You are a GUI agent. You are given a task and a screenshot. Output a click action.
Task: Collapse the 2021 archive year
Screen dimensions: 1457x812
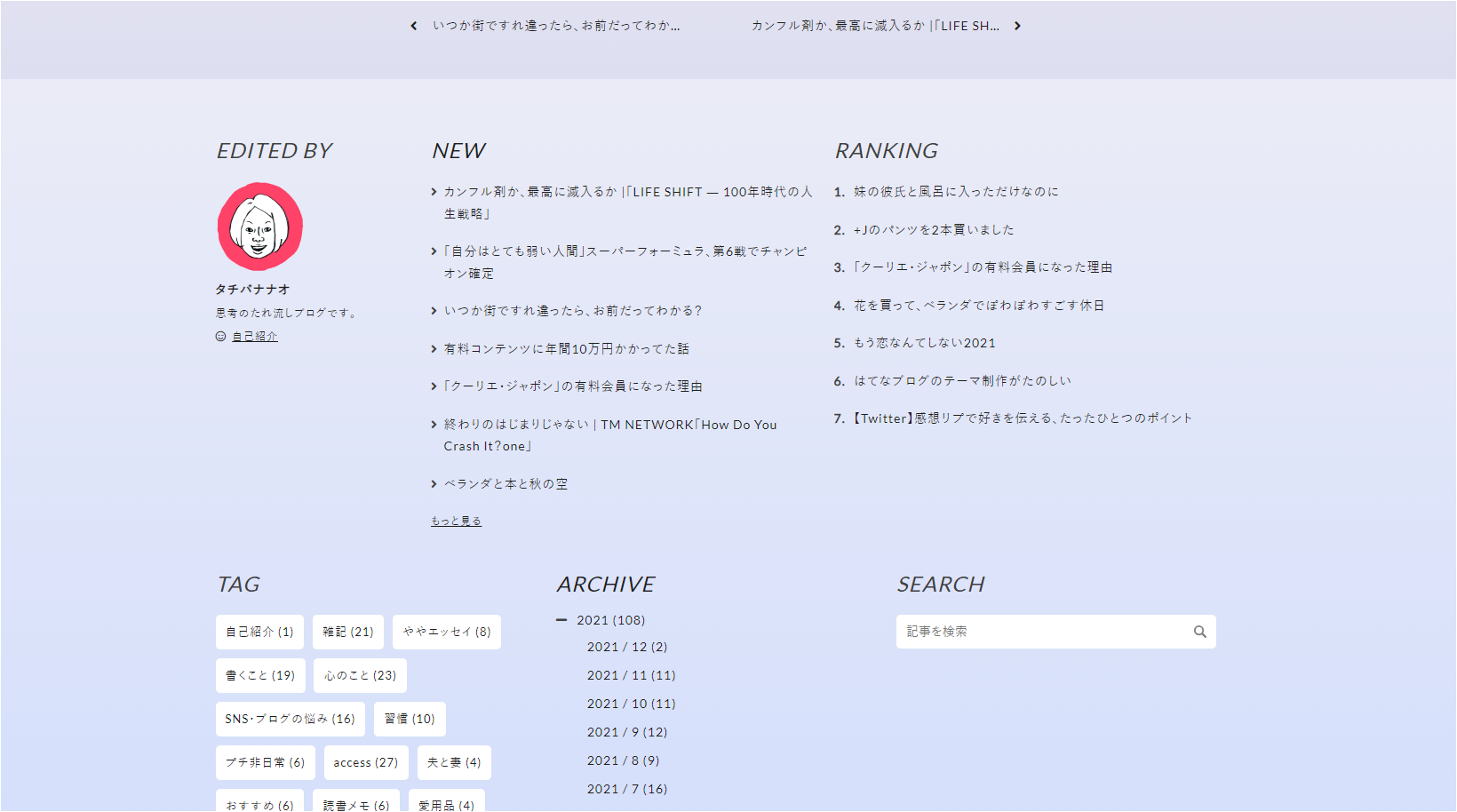[x=561, y=619]
